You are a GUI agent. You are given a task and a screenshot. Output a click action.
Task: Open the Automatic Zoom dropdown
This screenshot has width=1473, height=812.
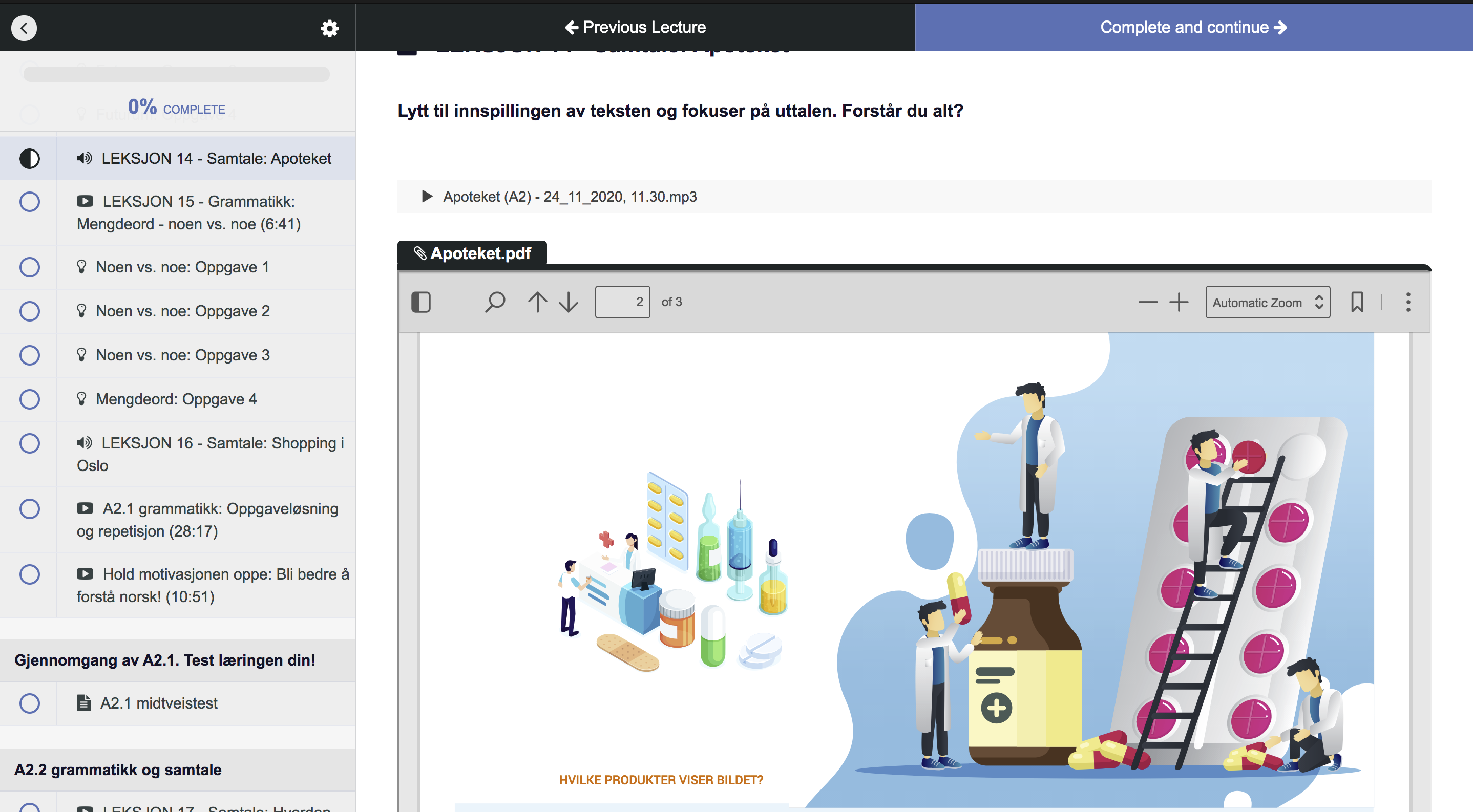click(1267, 302)
